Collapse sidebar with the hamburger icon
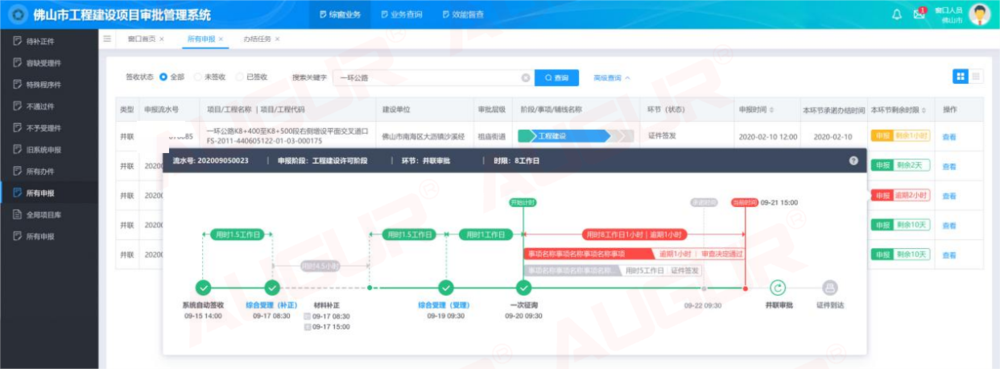 pyautogui.click(x=107, y=39)
